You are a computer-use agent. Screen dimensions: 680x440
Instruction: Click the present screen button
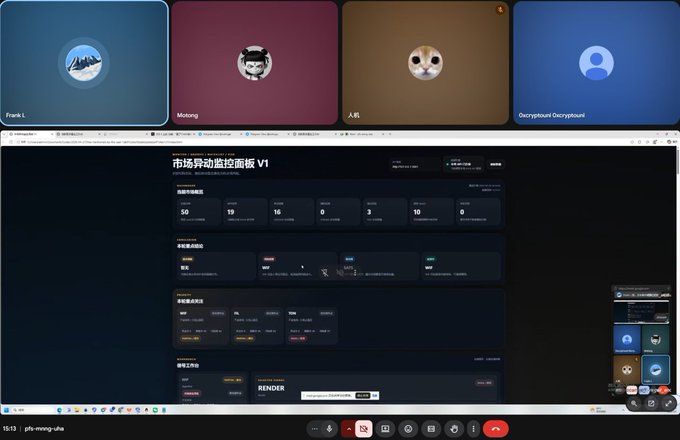[385, 429]
